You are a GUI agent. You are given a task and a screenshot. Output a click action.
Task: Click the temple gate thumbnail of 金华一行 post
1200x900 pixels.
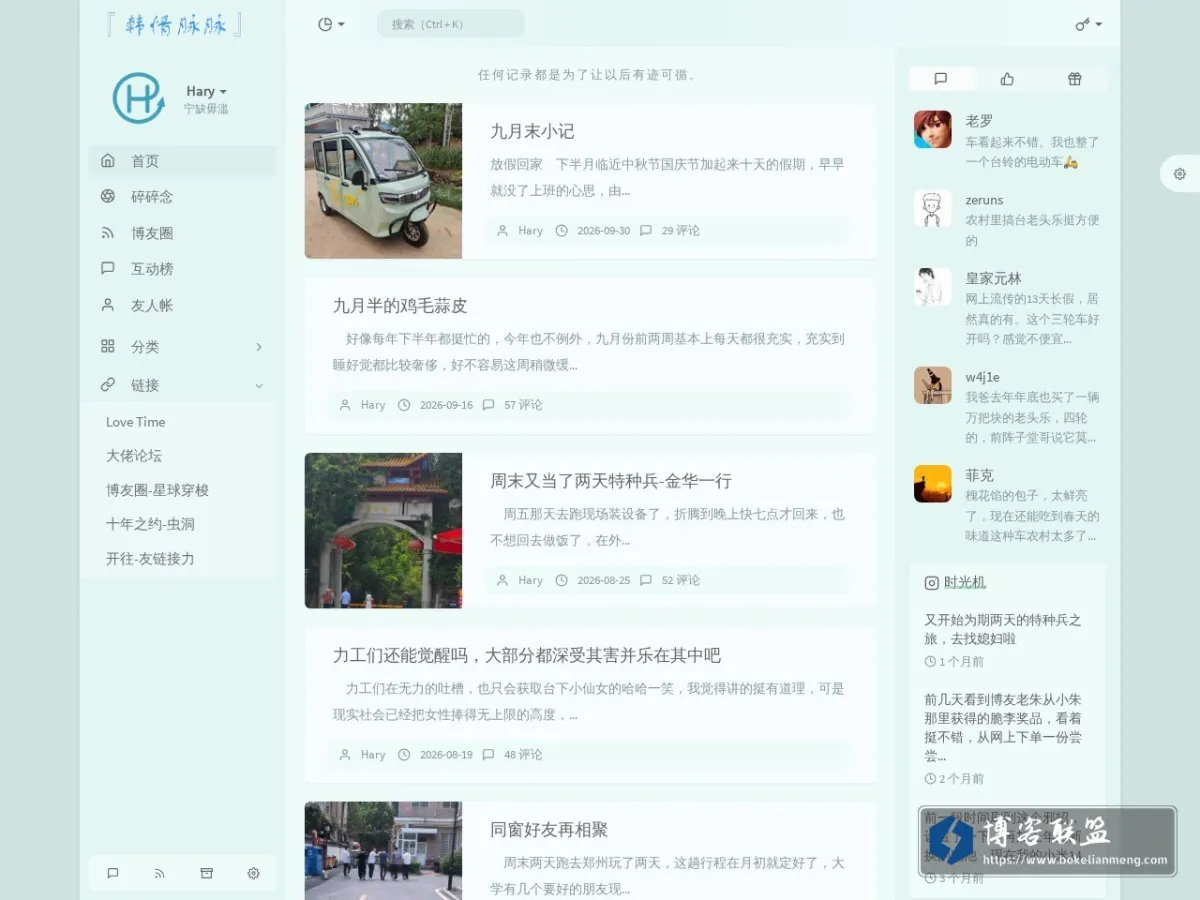click(x=383, y=531)
